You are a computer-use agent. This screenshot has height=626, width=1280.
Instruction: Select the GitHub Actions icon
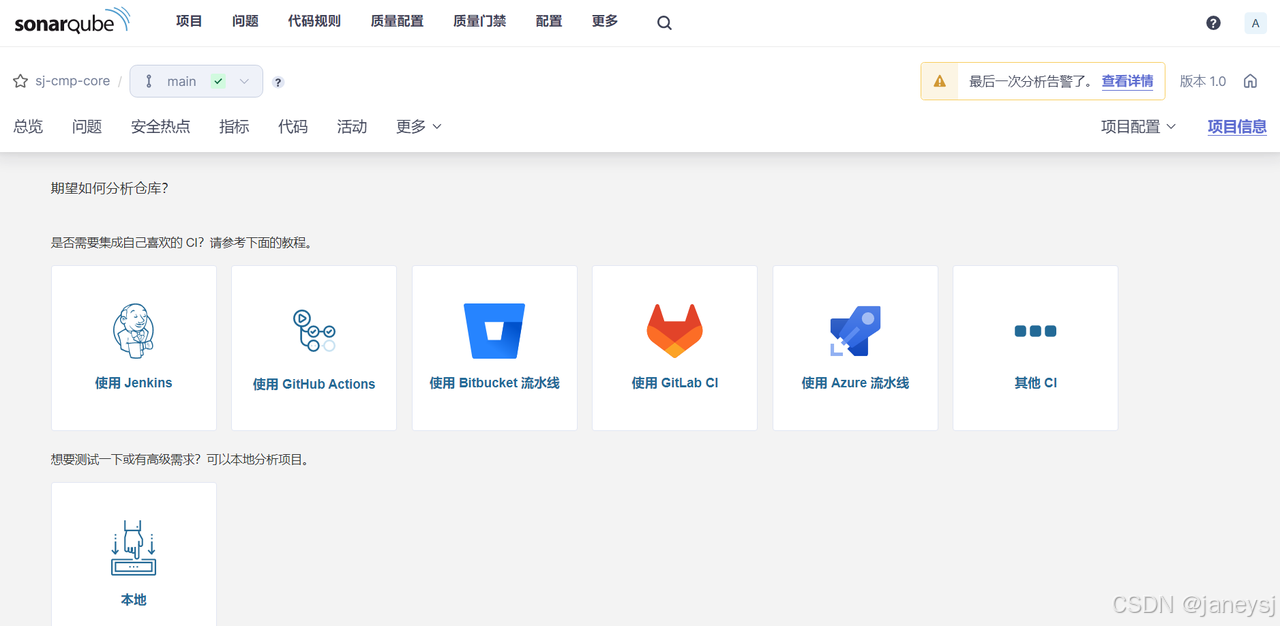(x=314, y=330)
